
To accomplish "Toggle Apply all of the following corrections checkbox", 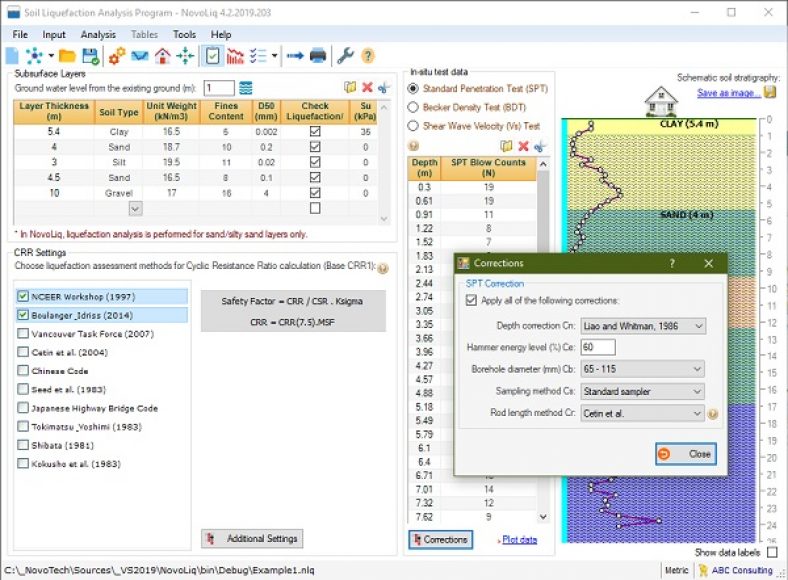I will click(471, 300).
